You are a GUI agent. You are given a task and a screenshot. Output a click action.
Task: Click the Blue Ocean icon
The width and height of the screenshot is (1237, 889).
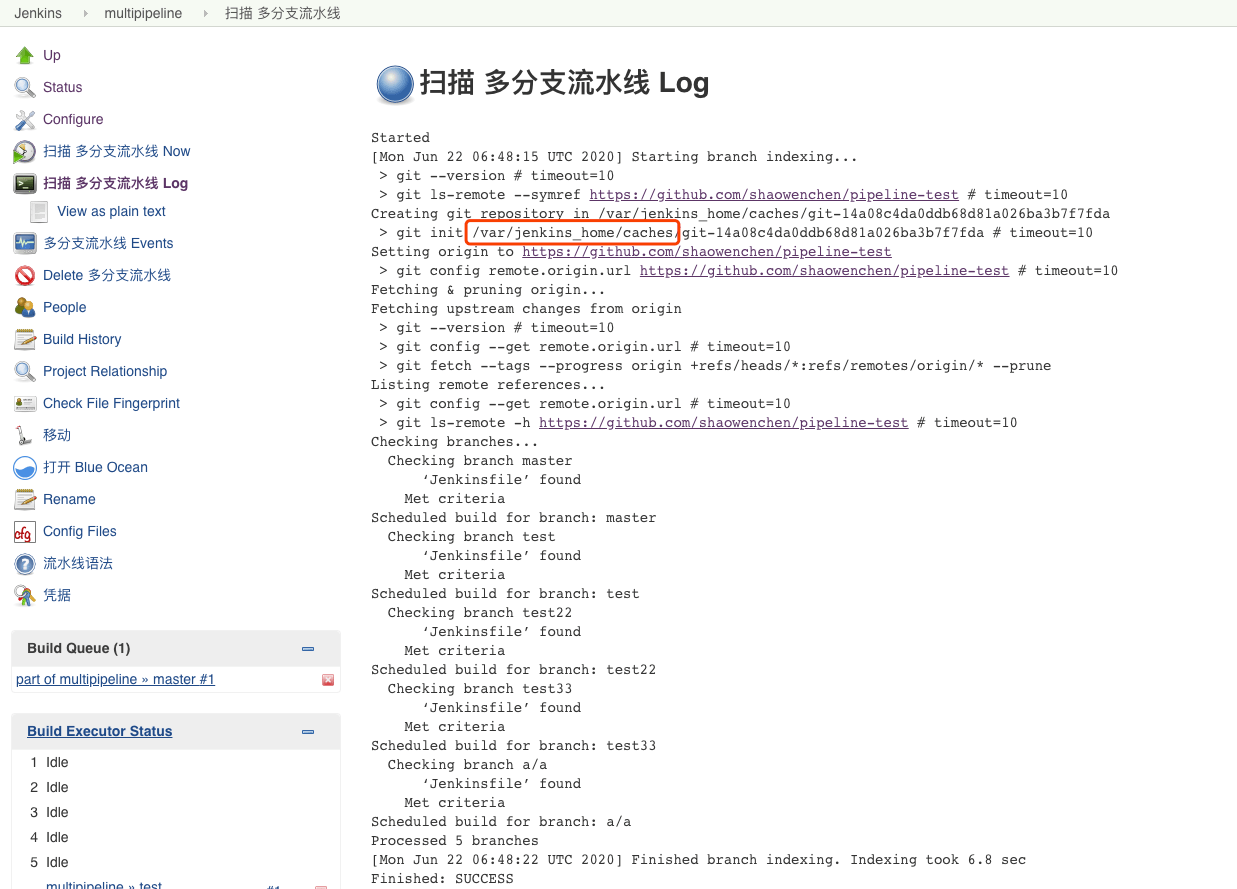[x=25, y=467]
